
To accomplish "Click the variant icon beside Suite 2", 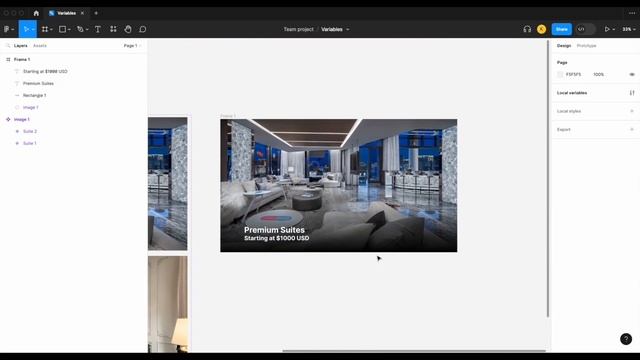I will [x=17, y=131].
